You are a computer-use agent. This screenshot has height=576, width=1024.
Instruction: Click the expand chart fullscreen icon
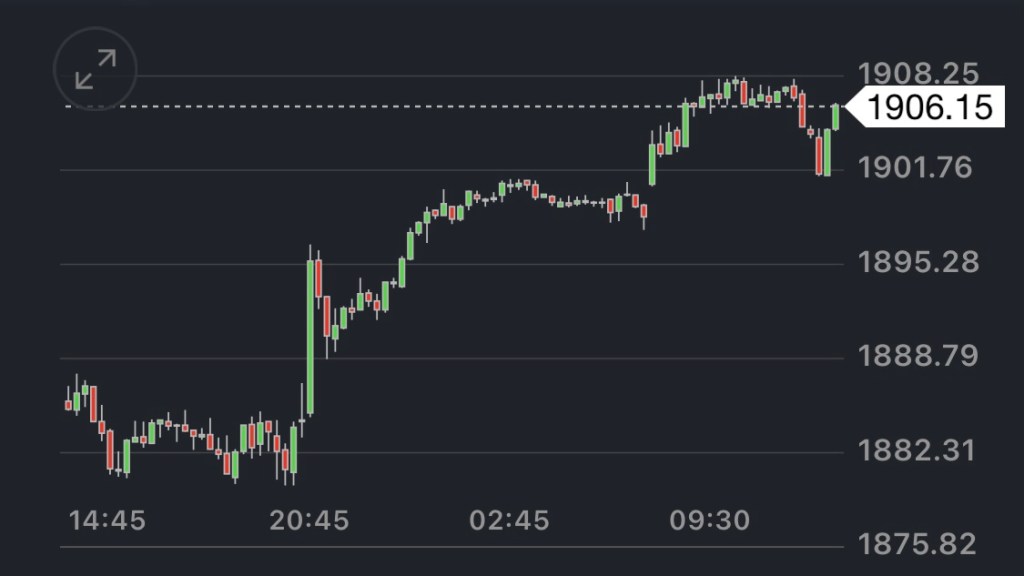pyautogui.click(x=95, y=69)
